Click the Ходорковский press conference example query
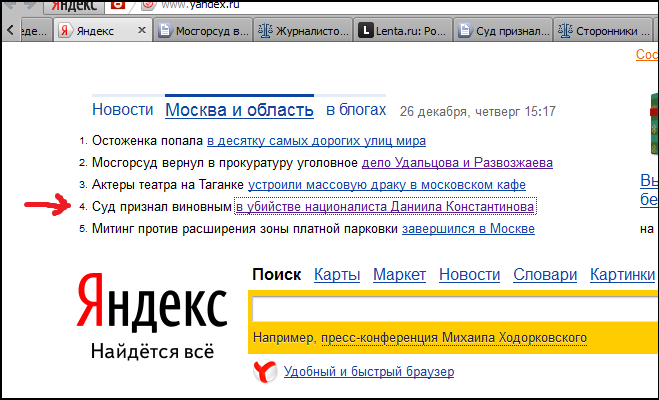The image size is (659, 400). click(x=455, y=338)
